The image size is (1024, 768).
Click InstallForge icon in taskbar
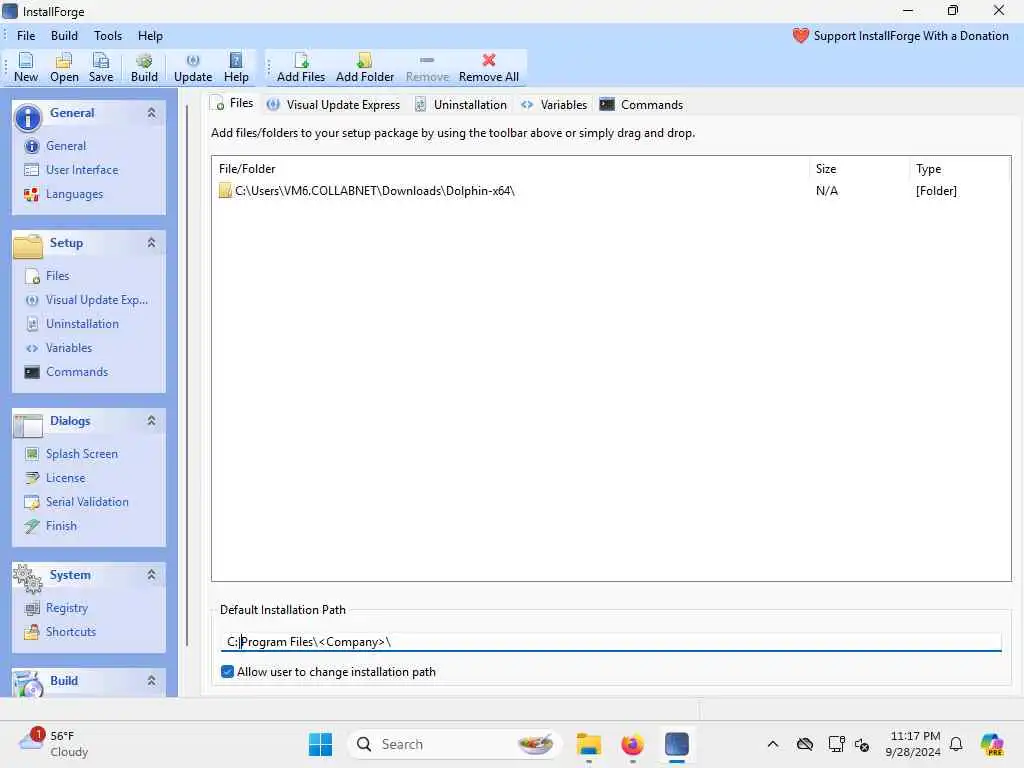677,744
